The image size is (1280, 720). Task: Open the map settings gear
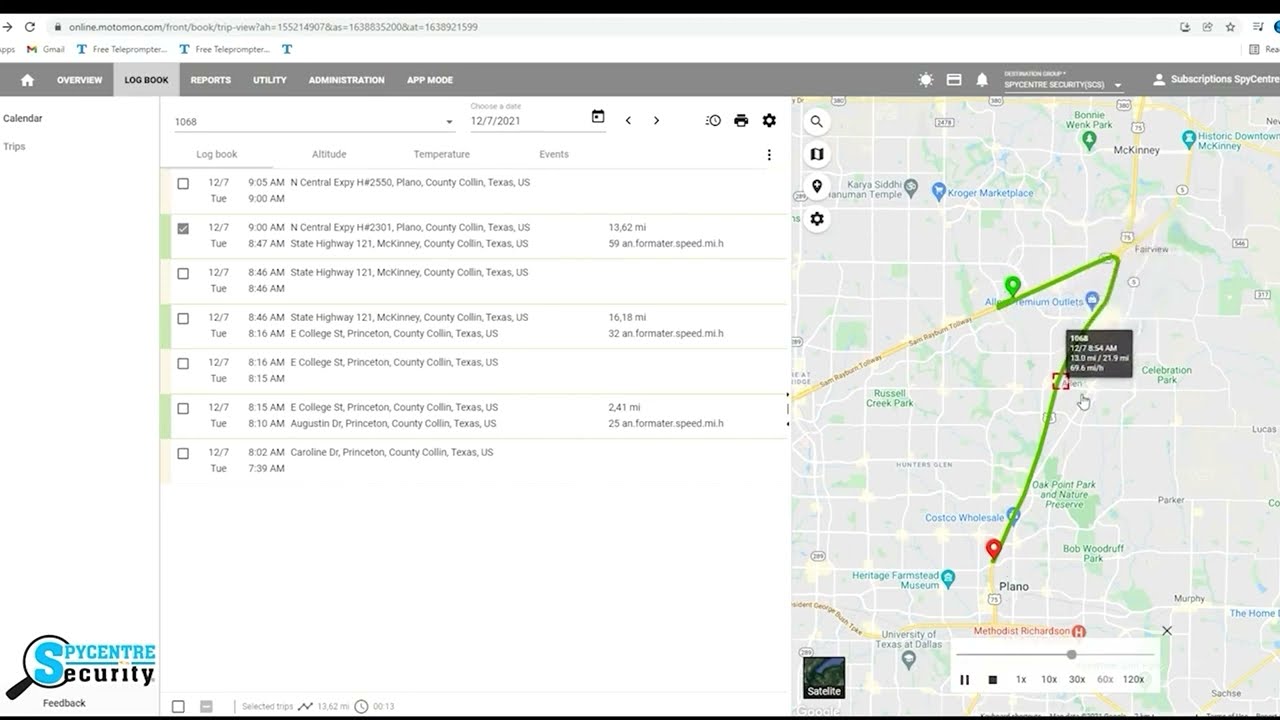coord(817,219)
